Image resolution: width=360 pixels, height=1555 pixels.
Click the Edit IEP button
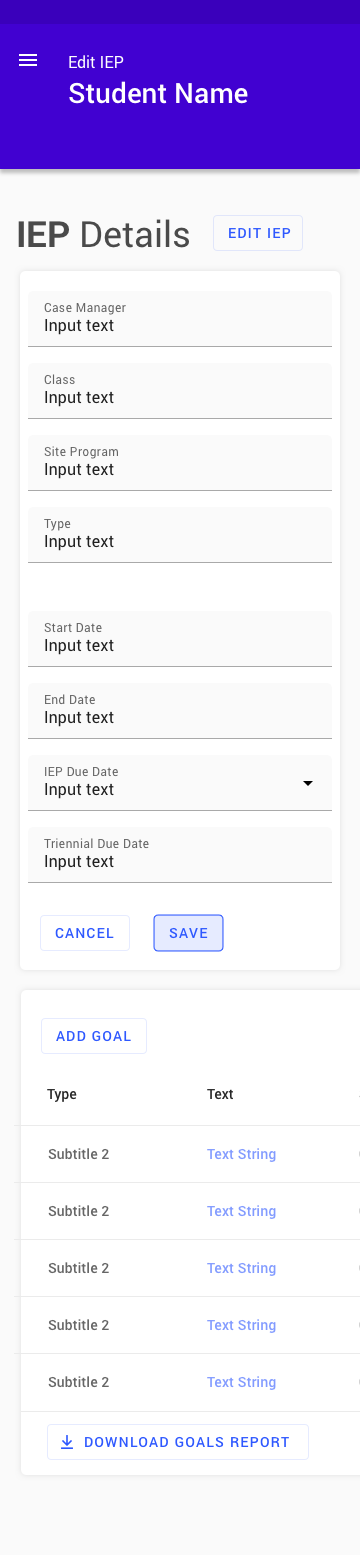click(x=258, y=233)
